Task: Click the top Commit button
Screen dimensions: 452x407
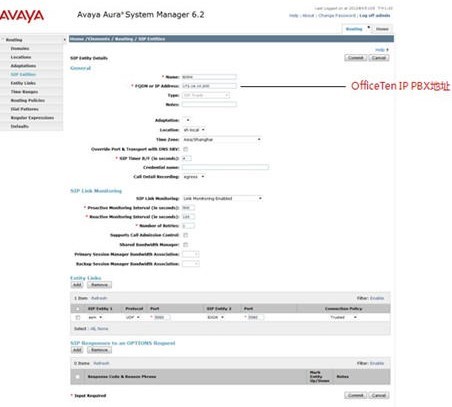Action: tap(355, 58)
